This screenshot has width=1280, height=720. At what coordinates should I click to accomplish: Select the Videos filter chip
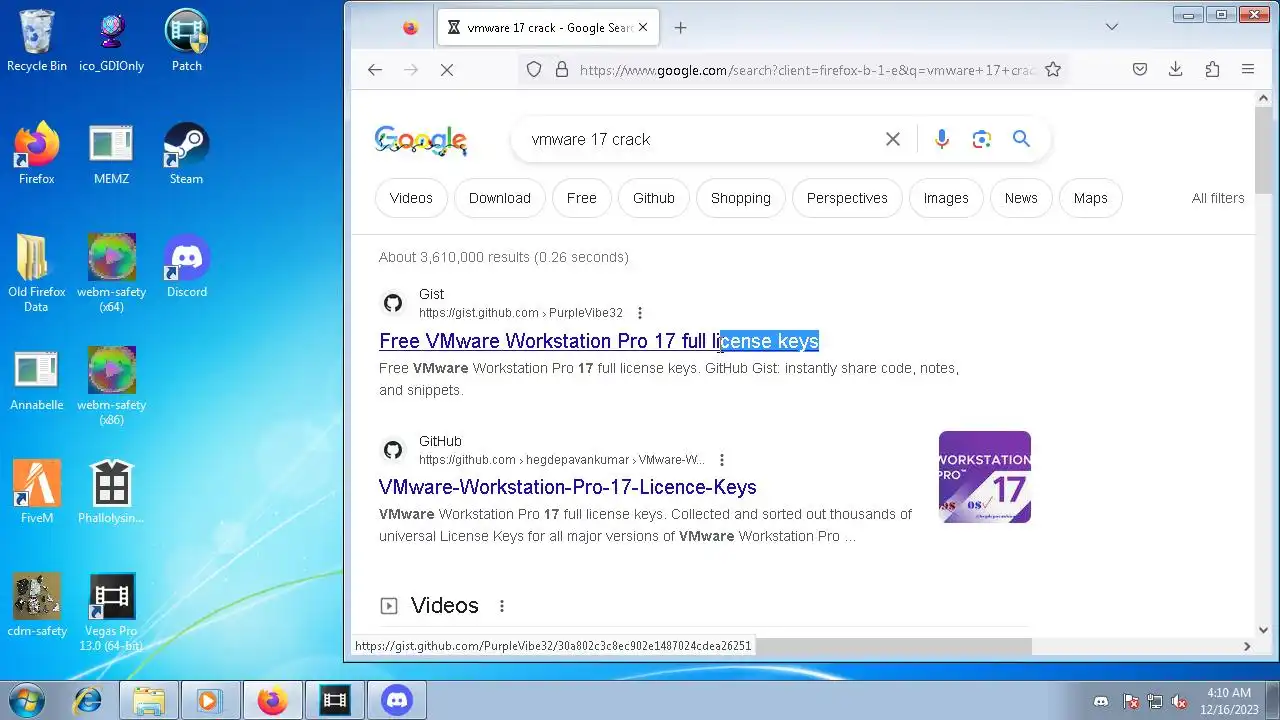pyautogui.click(x=411, y=198)
